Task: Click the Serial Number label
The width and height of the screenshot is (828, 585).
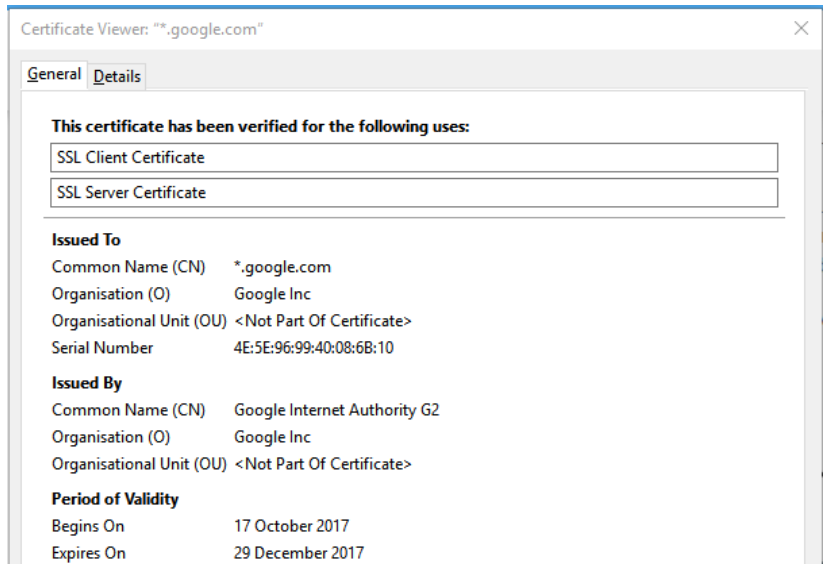Action: coord(102,348)
